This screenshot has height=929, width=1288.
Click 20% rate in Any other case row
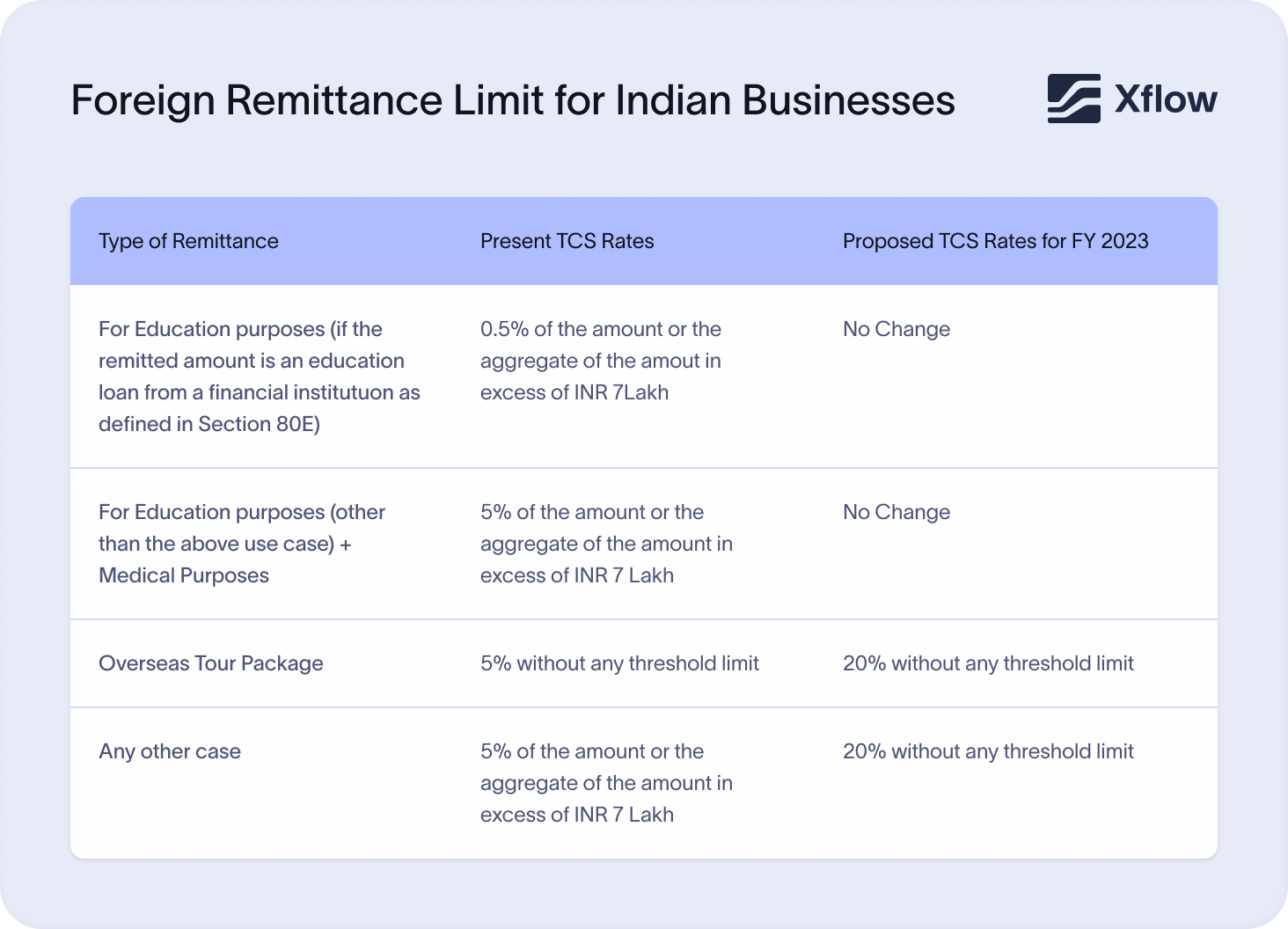pyautogui.click(x=988, y=751)
